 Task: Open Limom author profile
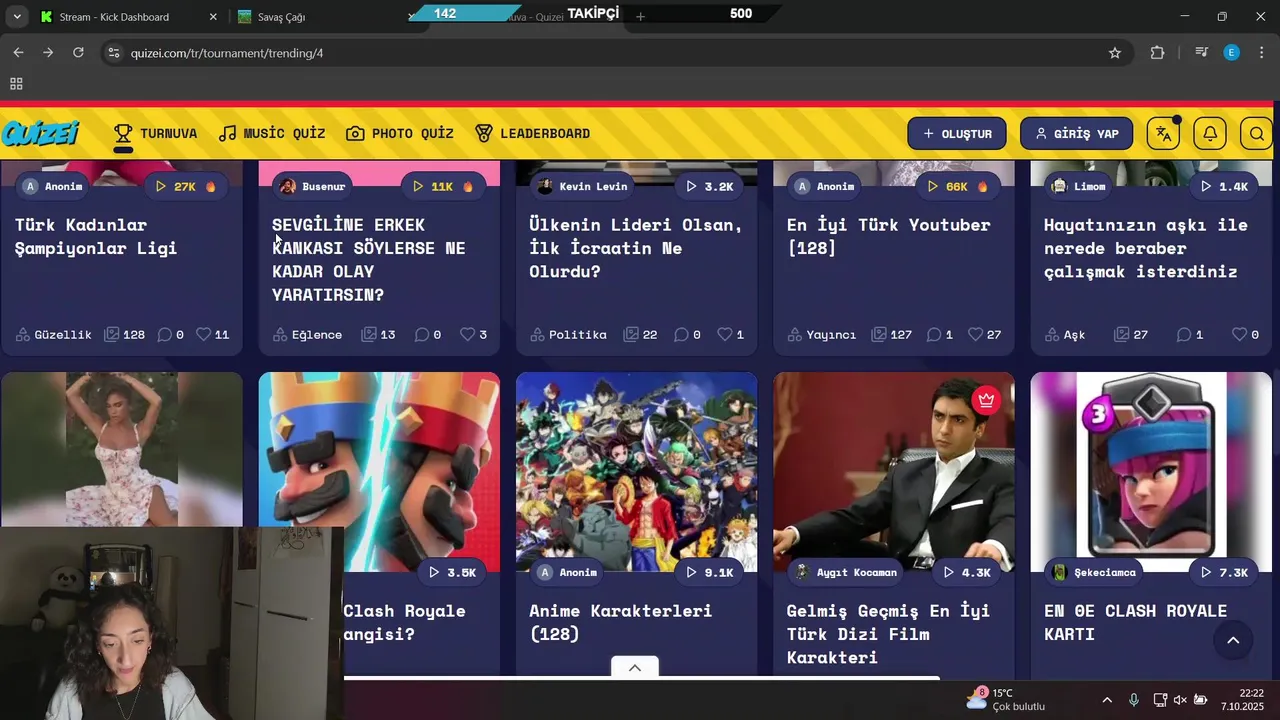tap(1080, 186)
